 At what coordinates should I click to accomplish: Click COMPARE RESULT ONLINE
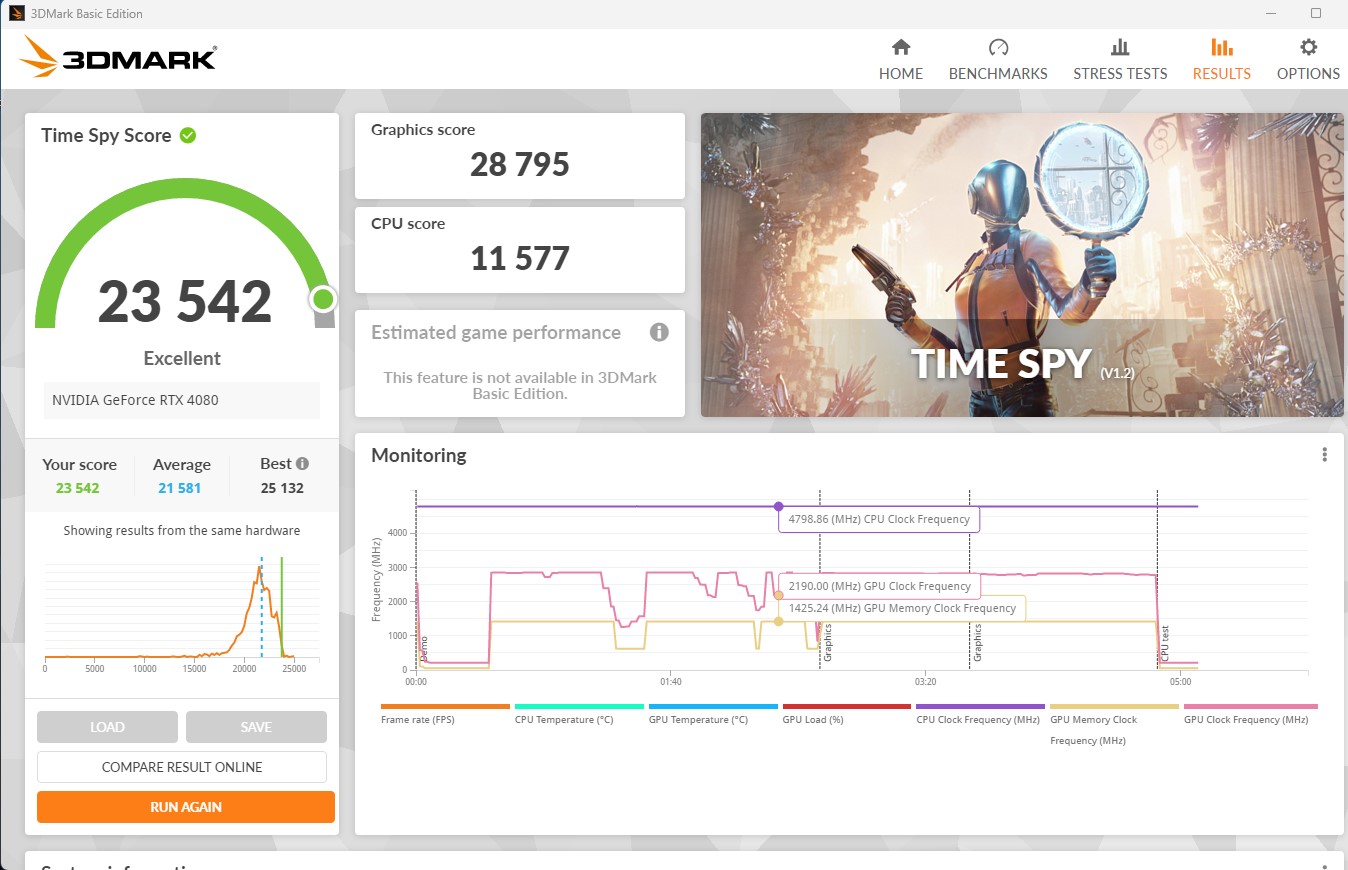tap(182, 767)
